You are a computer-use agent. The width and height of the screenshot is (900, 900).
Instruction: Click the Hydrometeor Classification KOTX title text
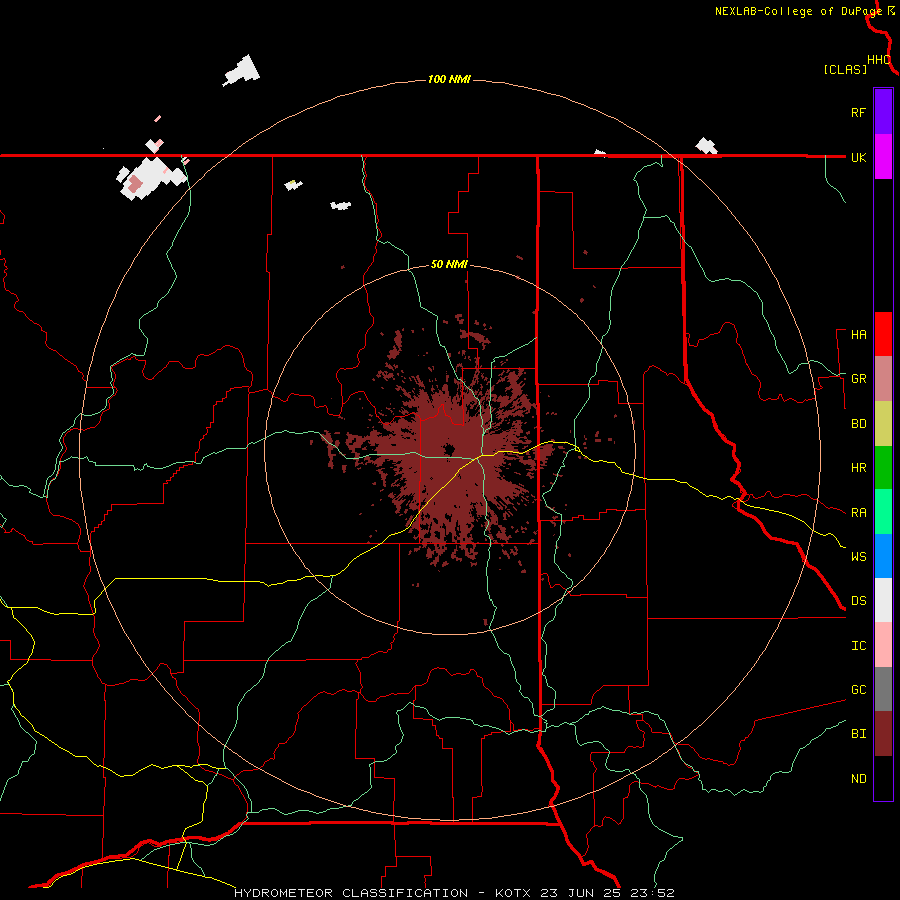(454, 893)
